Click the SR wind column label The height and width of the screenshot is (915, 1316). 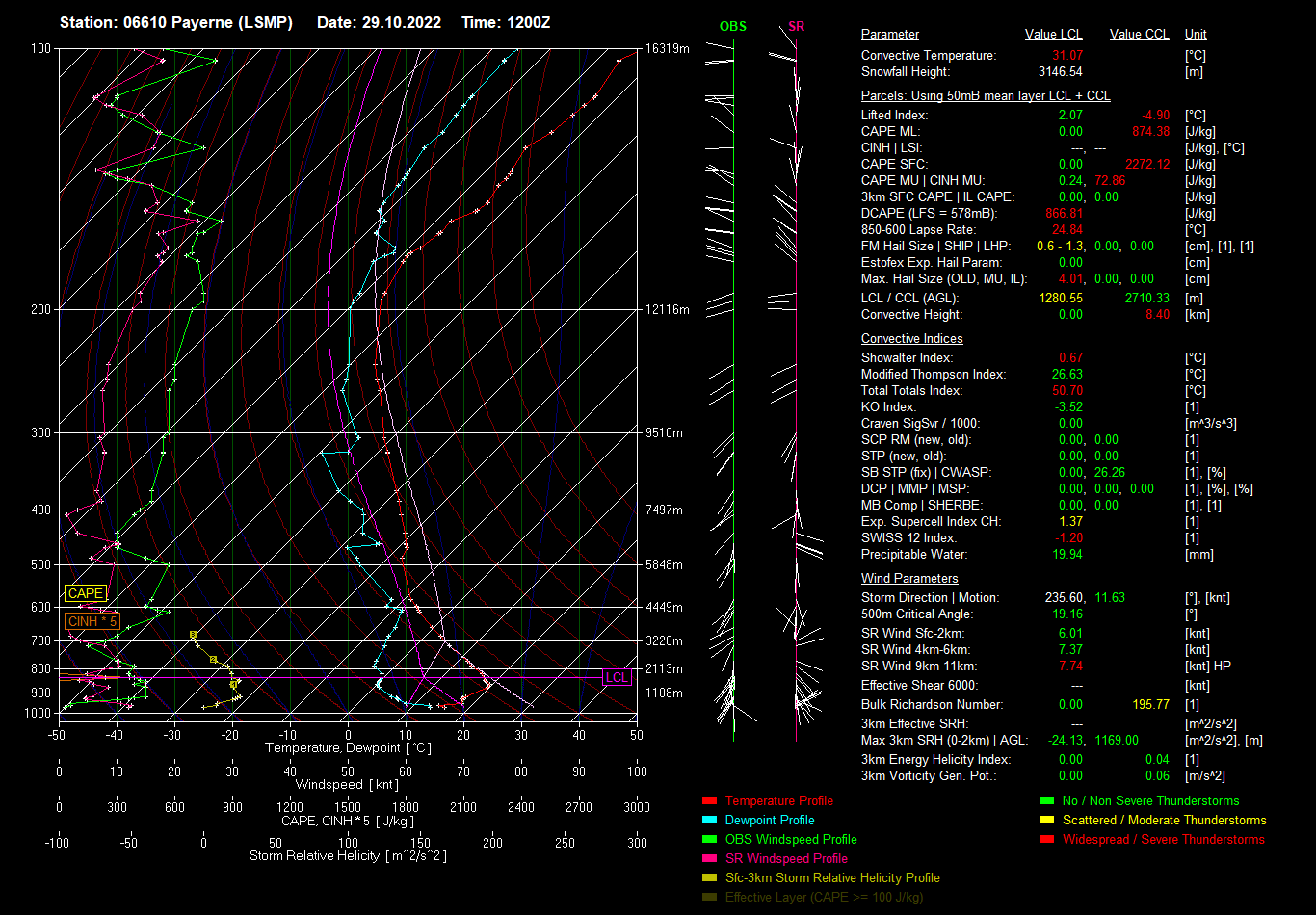[796, 26]
